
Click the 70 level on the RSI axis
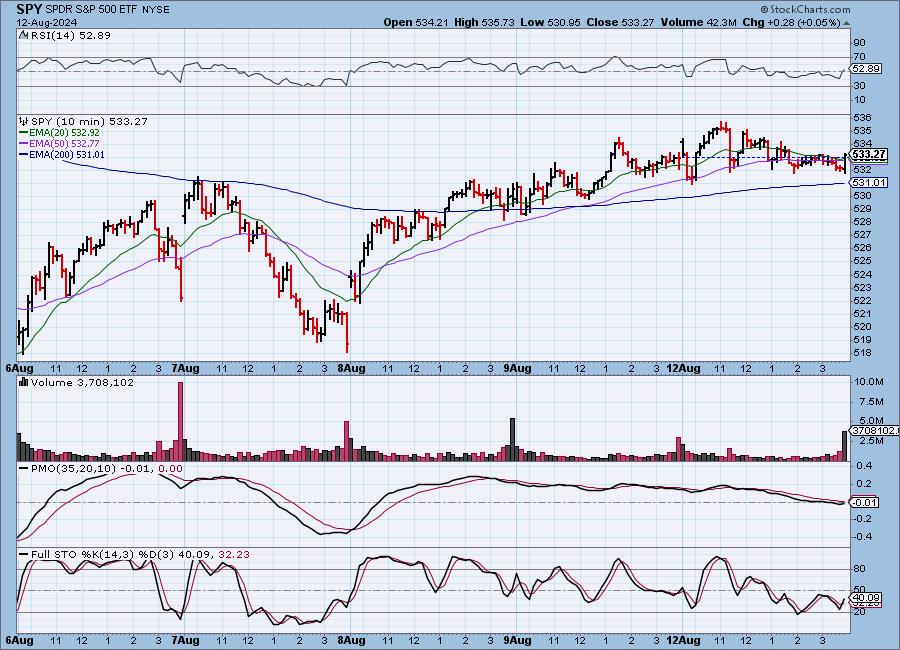[859, 57]
